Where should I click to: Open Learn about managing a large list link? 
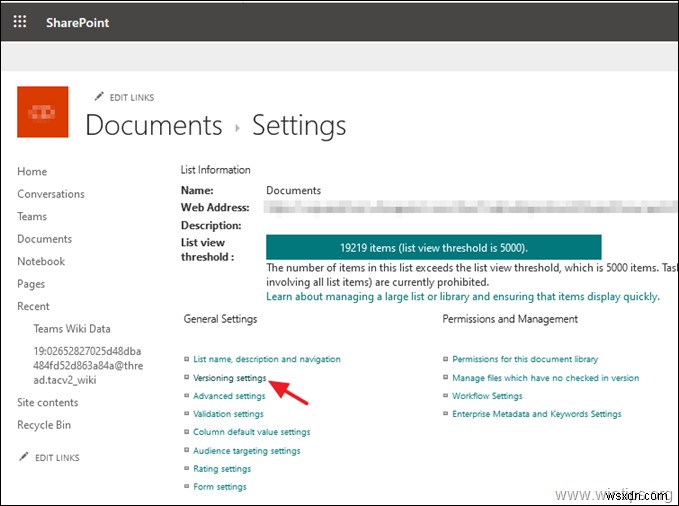(462, 297)
